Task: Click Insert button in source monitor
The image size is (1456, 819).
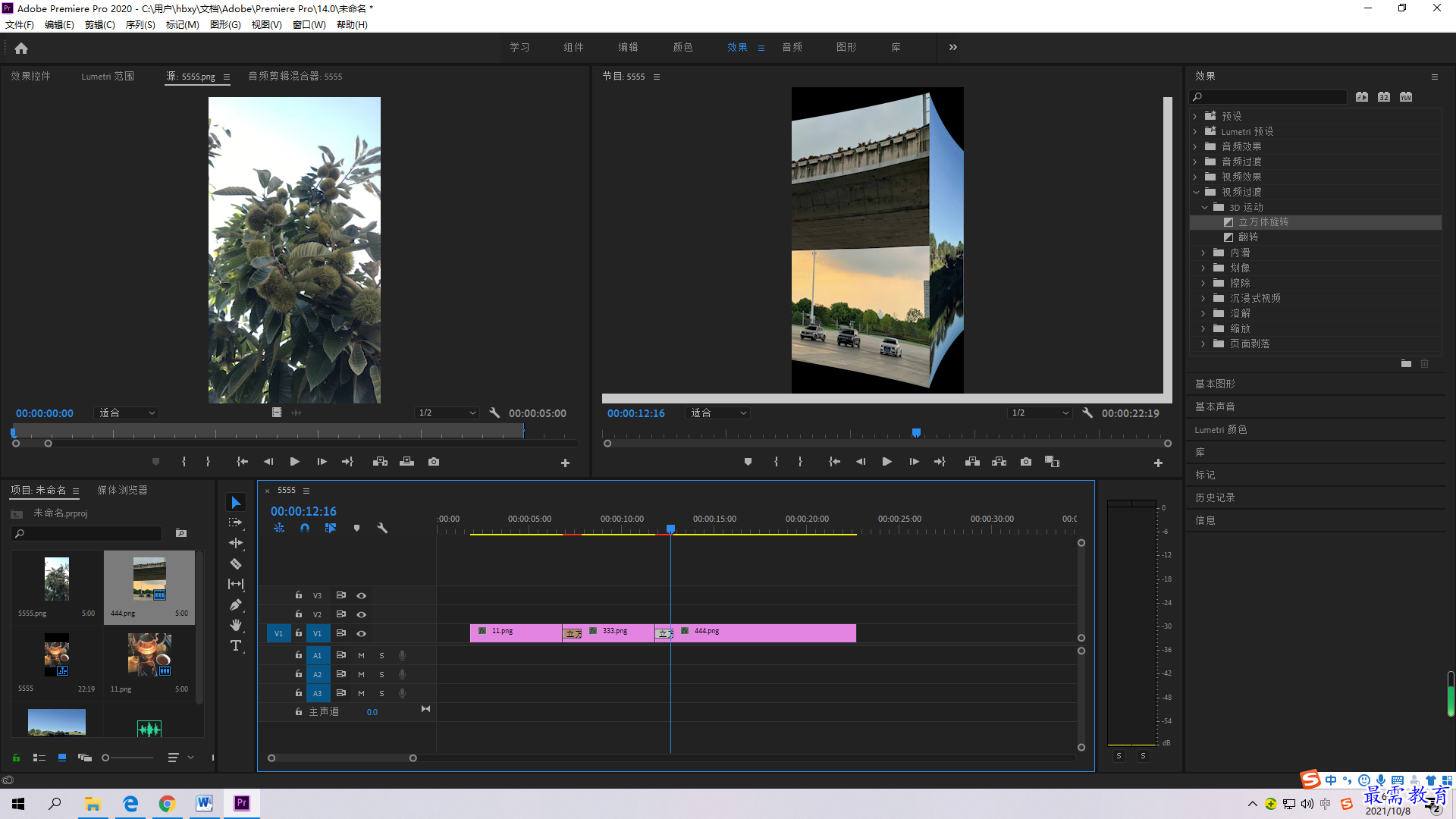Action: [380, 462]
